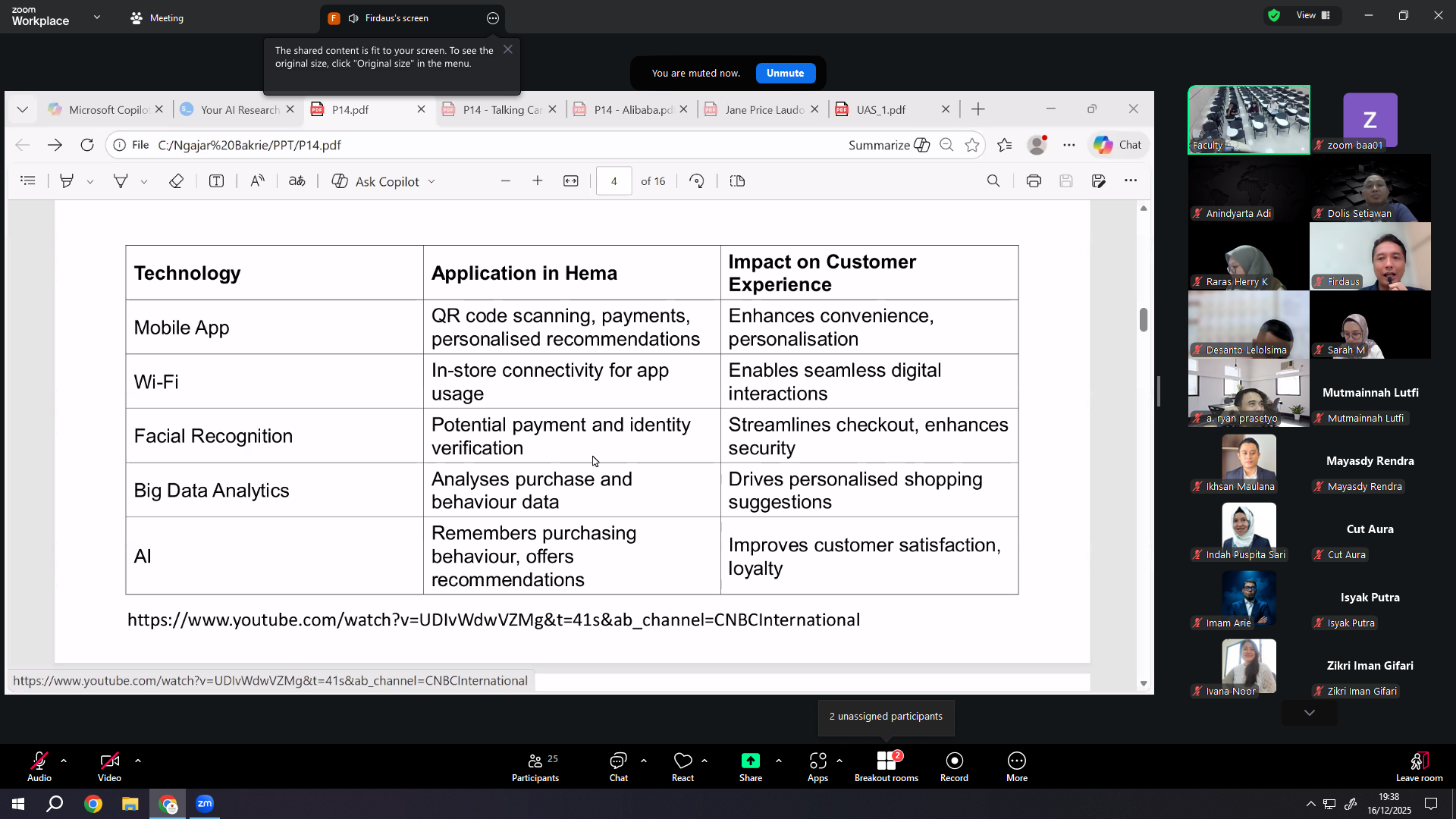Start recording with Record button
1456x819 pixels.
click(x=954, y=767)
